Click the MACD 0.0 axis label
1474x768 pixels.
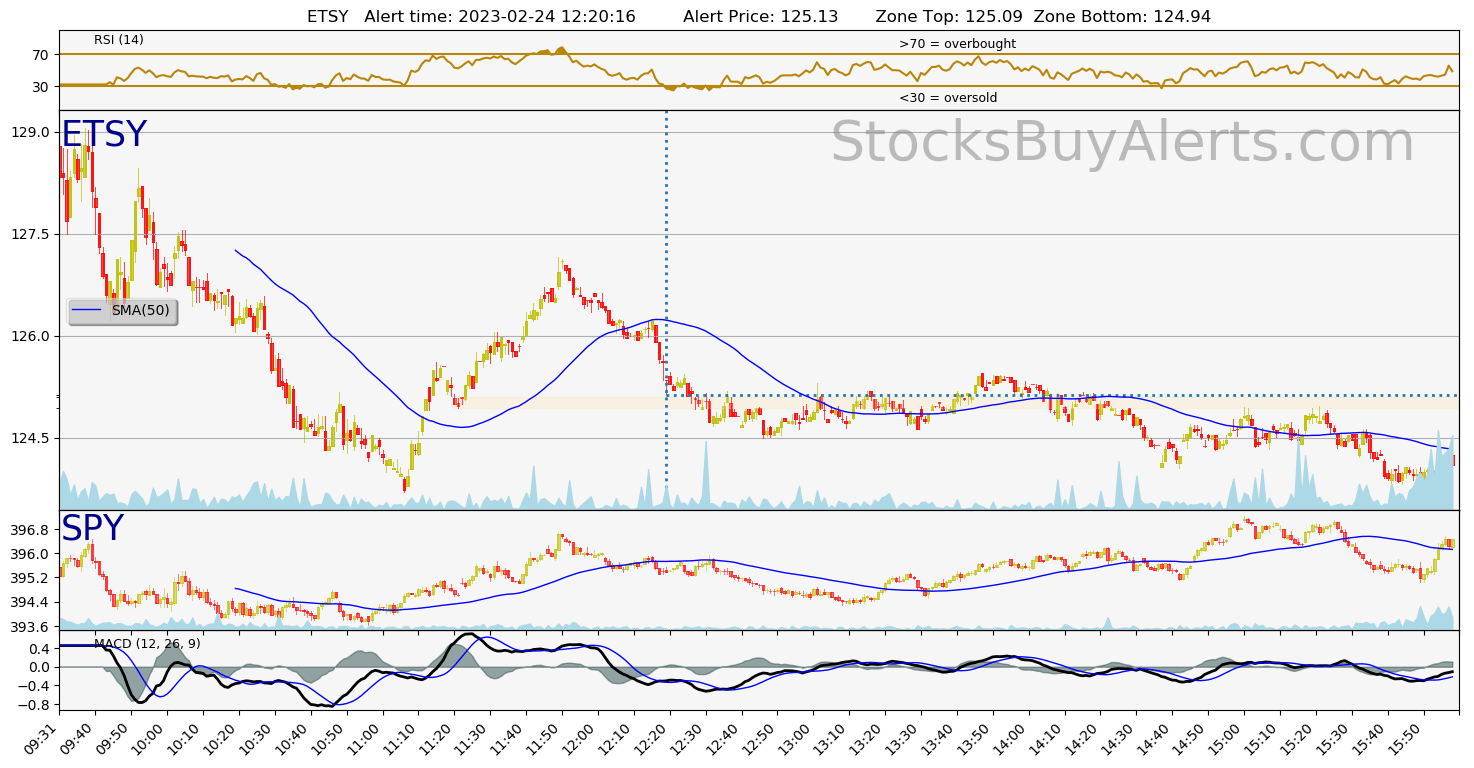(x=40, y=667)
